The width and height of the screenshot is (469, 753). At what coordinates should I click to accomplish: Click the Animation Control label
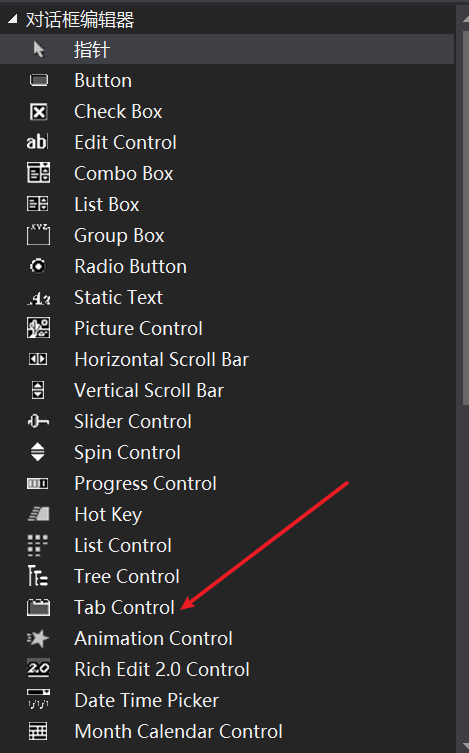pos(154,638)
